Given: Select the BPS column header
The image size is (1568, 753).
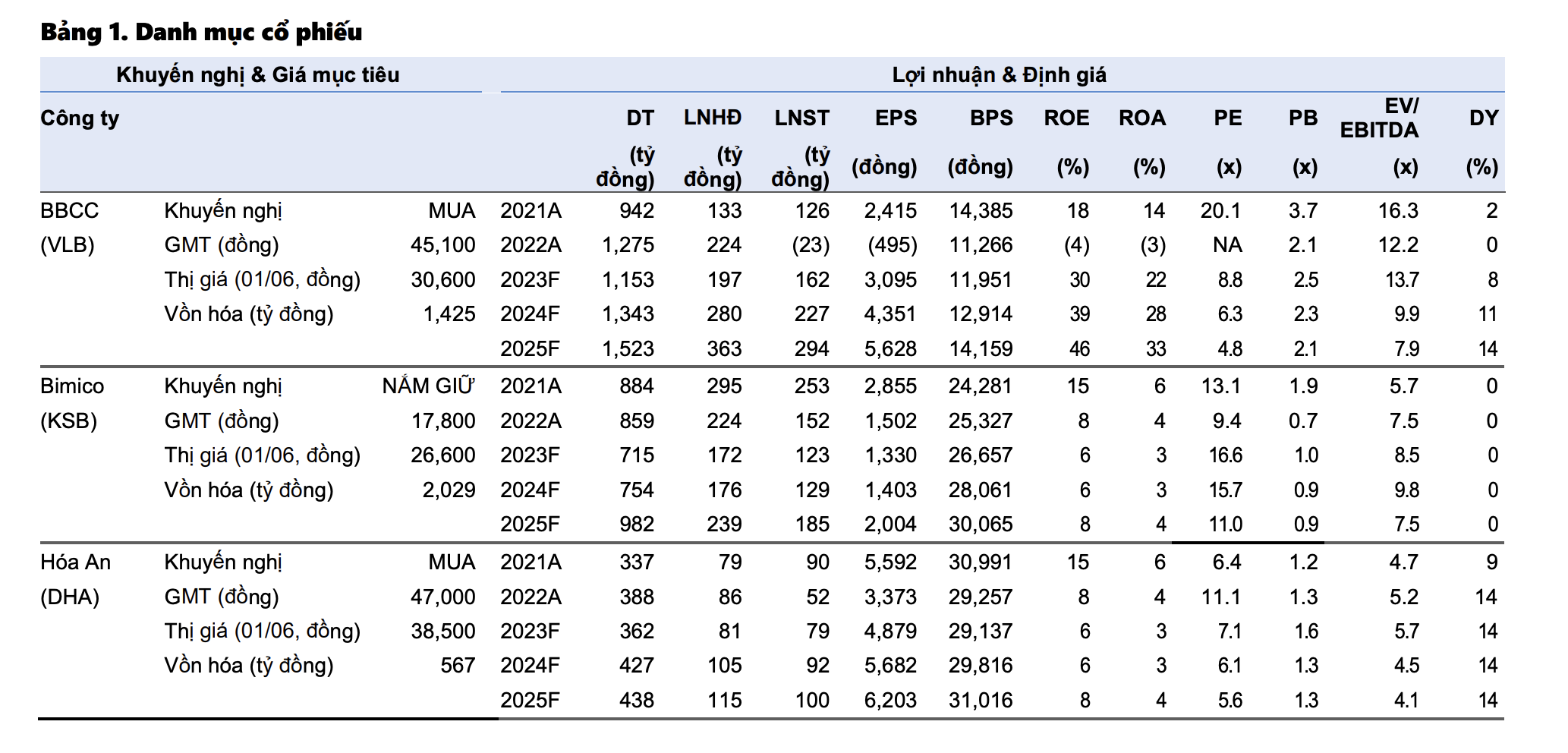Looking at the screenshot, I should [991, 118].
